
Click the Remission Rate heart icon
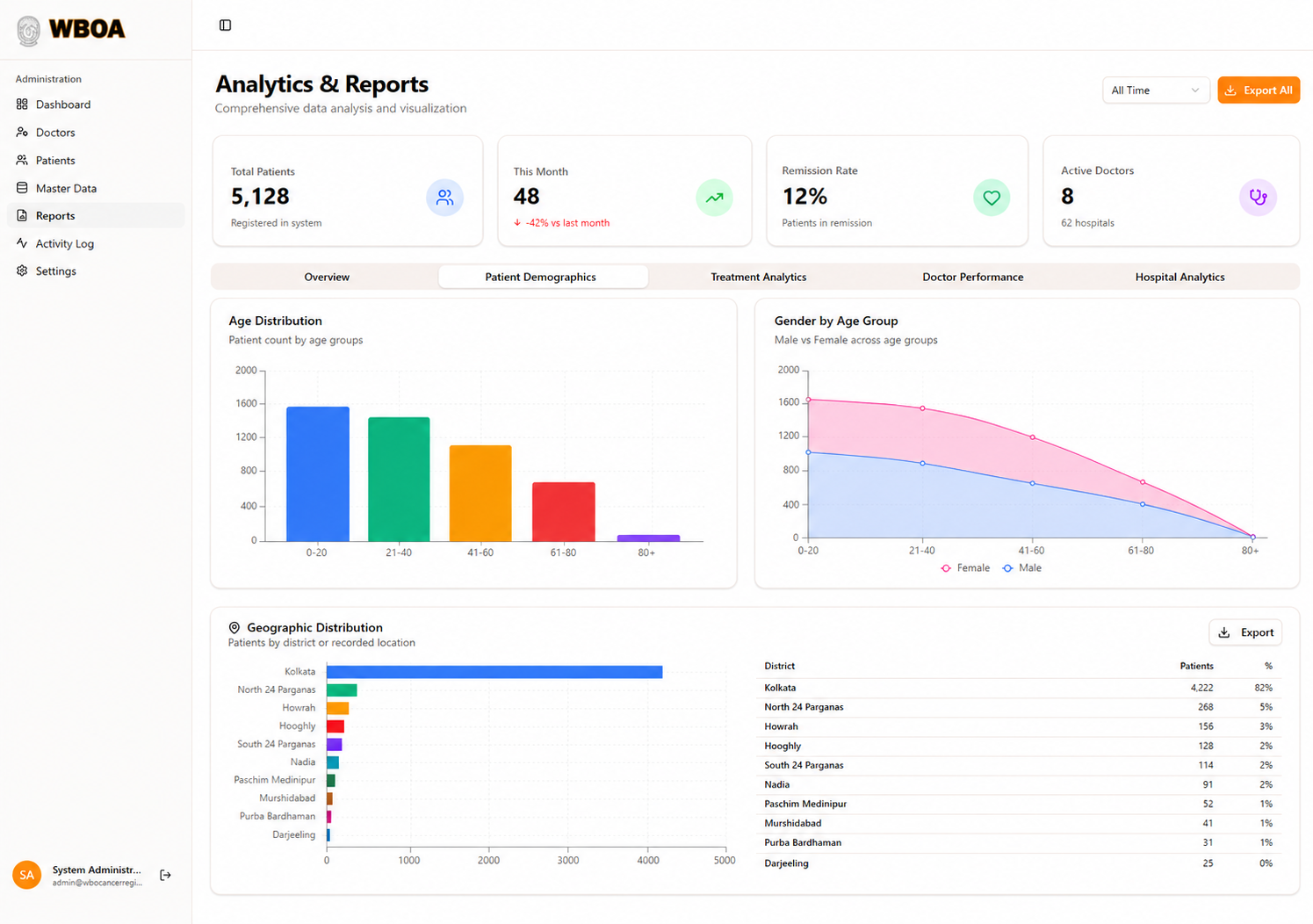(x=992, y=198)
